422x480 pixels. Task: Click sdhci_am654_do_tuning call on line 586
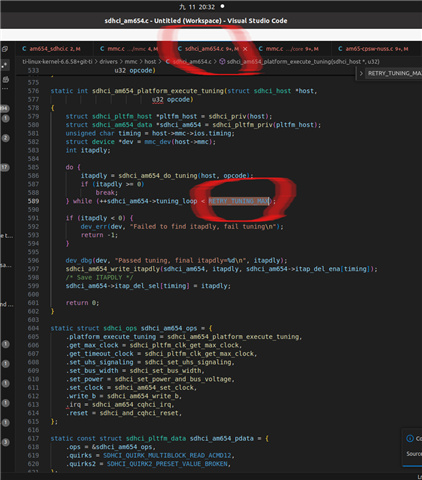coord(158,176)
